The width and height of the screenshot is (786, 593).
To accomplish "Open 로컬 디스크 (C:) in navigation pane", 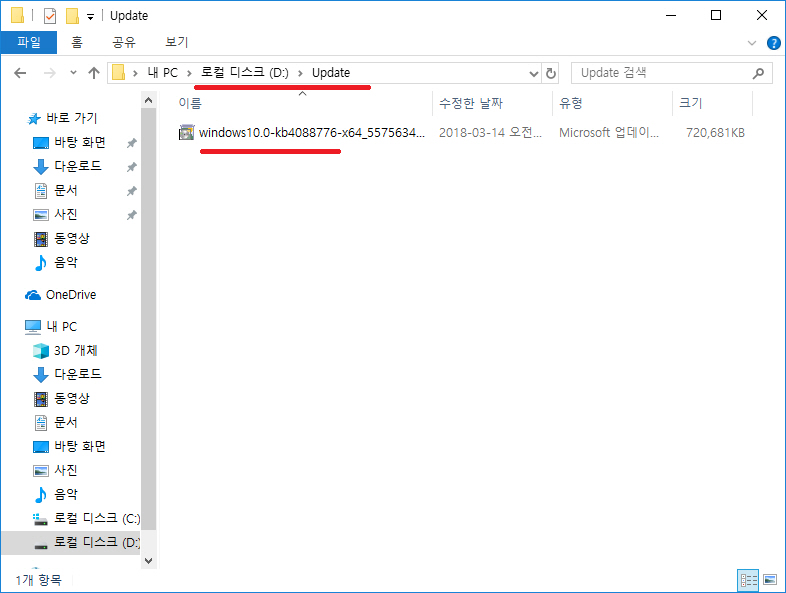I will coord(97,518).
